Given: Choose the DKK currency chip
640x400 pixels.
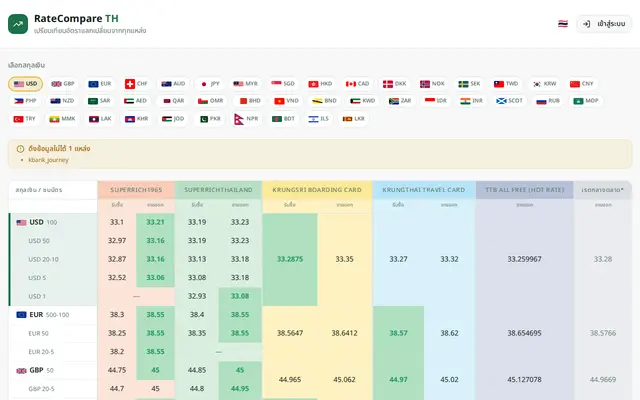Looking at the screenshot, I should click(x=394, y=84).
